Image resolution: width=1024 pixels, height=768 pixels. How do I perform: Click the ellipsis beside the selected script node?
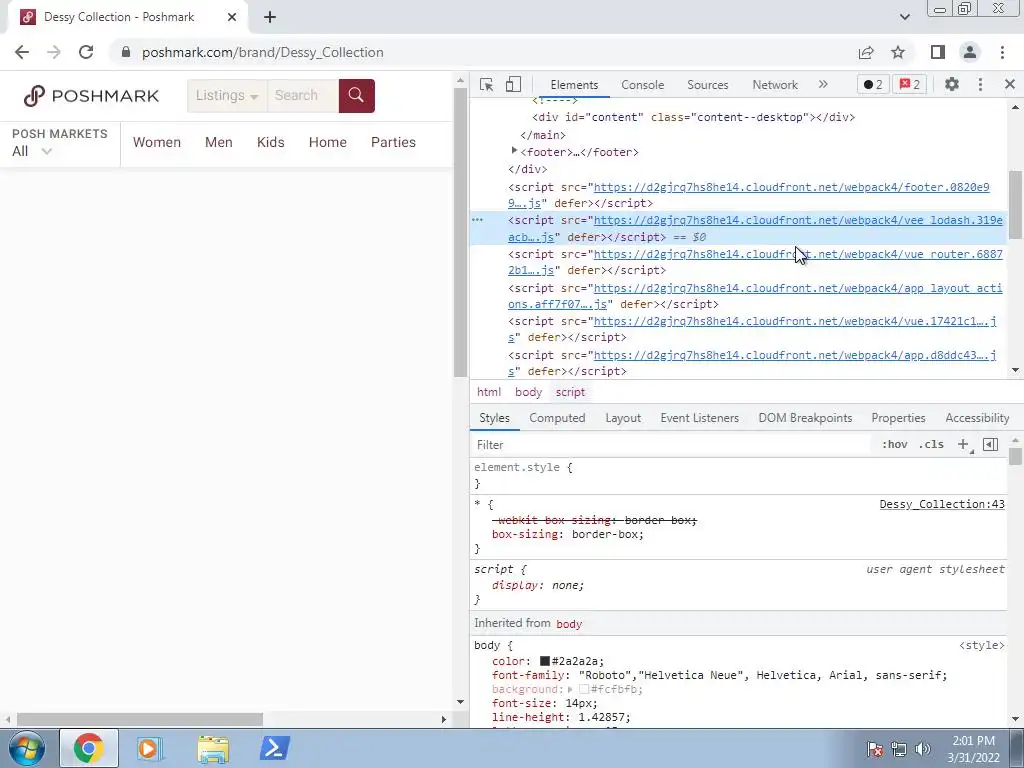[477, 221]
